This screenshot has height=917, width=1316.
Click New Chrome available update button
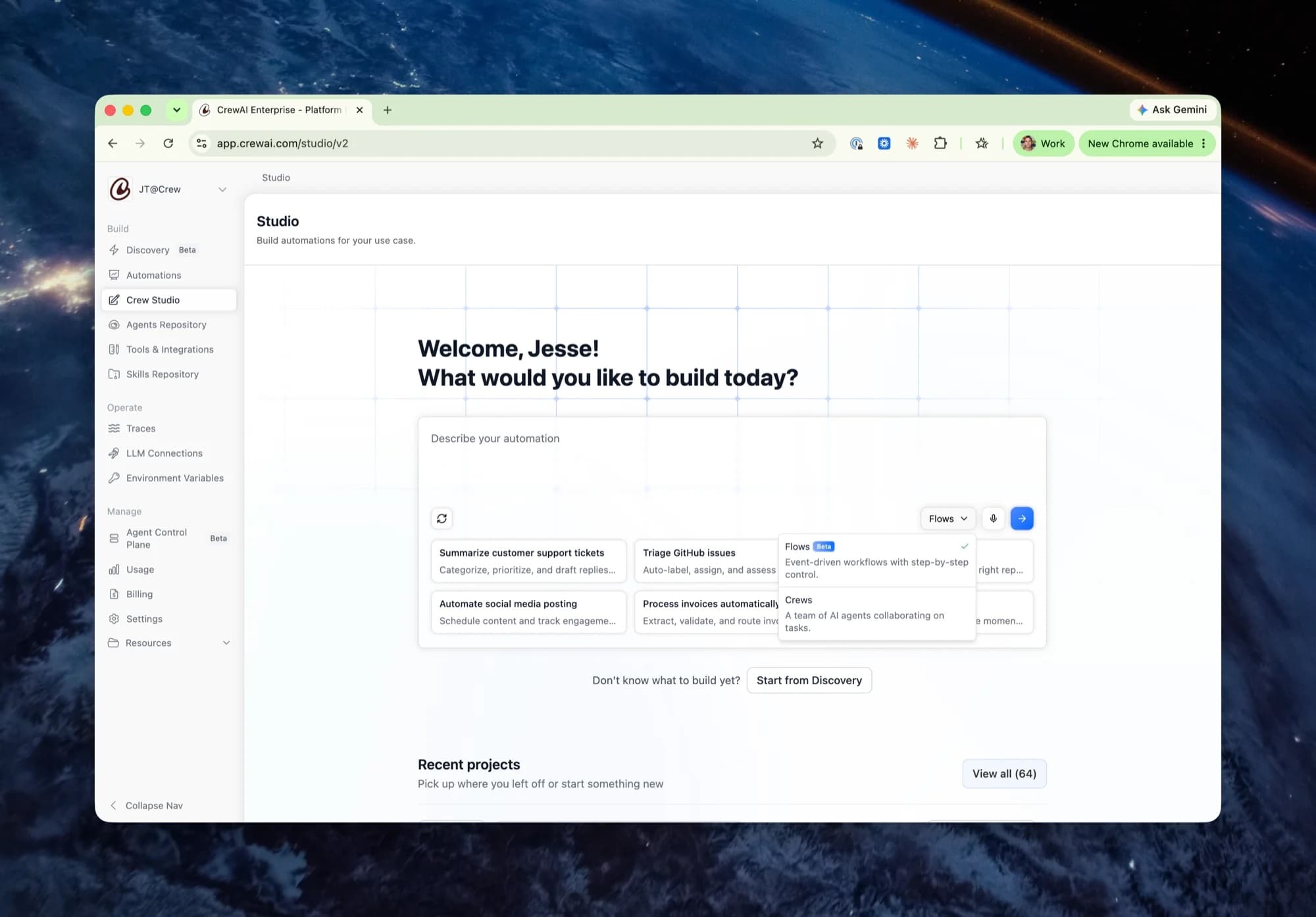[1140, 143]
